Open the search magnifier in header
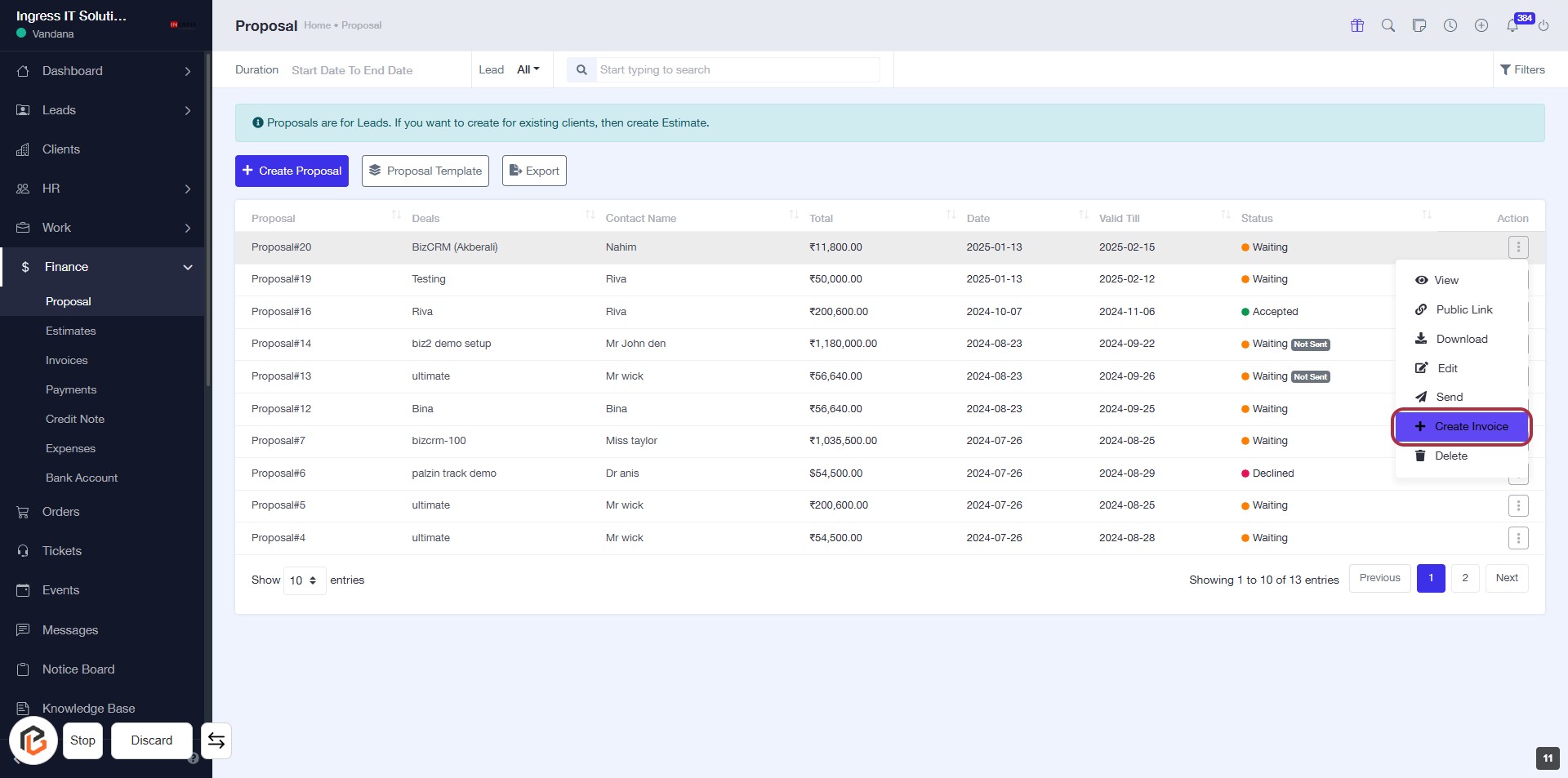 [x=1388, y=25]
